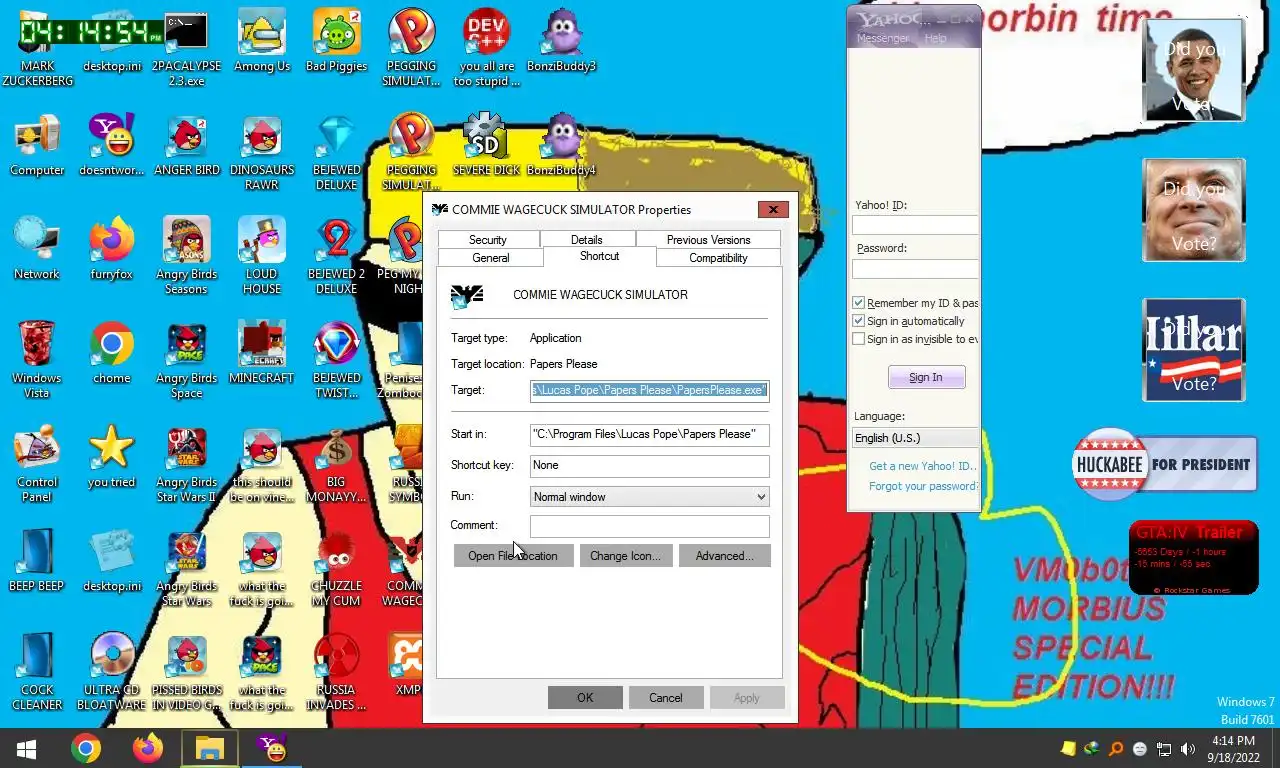The height and width of the screenshot is (768, 1280).
Task: Select the Computer desktop icon
Action: [36, 146]
